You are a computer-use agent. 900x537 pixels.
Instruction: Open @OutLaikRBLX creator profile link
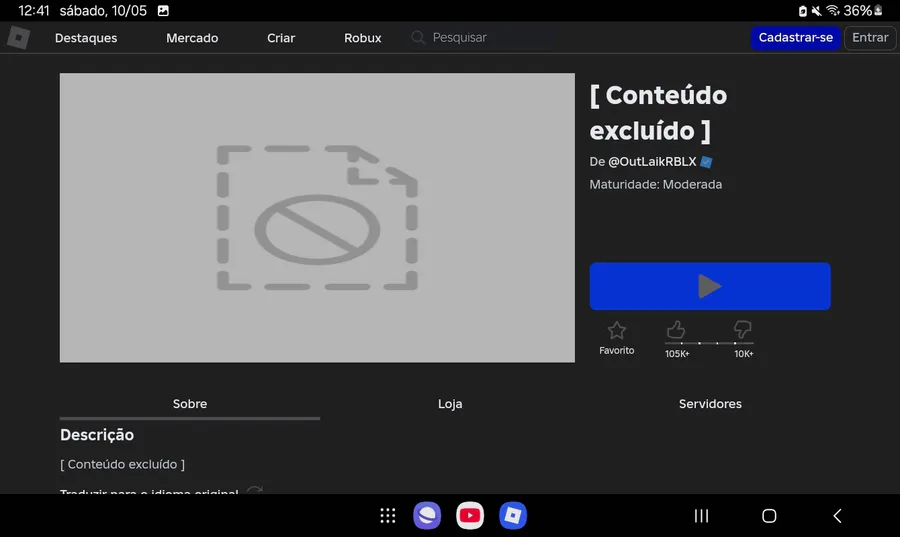(x=652, y=162)
